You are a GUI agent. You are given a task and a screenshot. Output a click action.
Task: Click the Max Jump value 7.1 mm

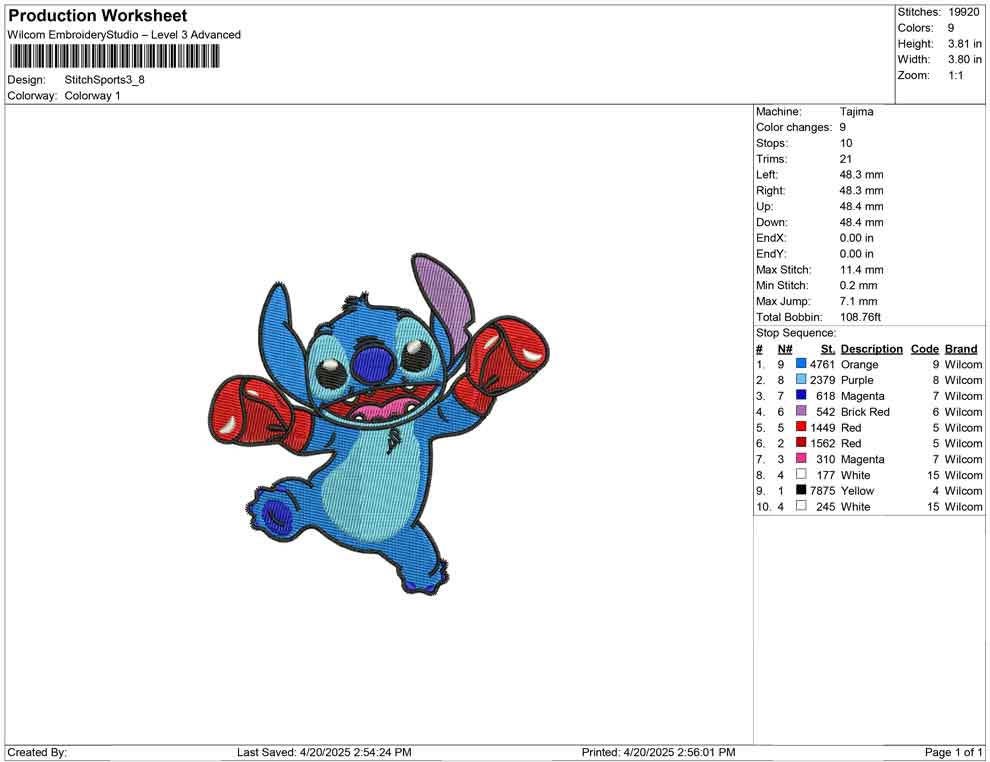click(x=858, y=301)
